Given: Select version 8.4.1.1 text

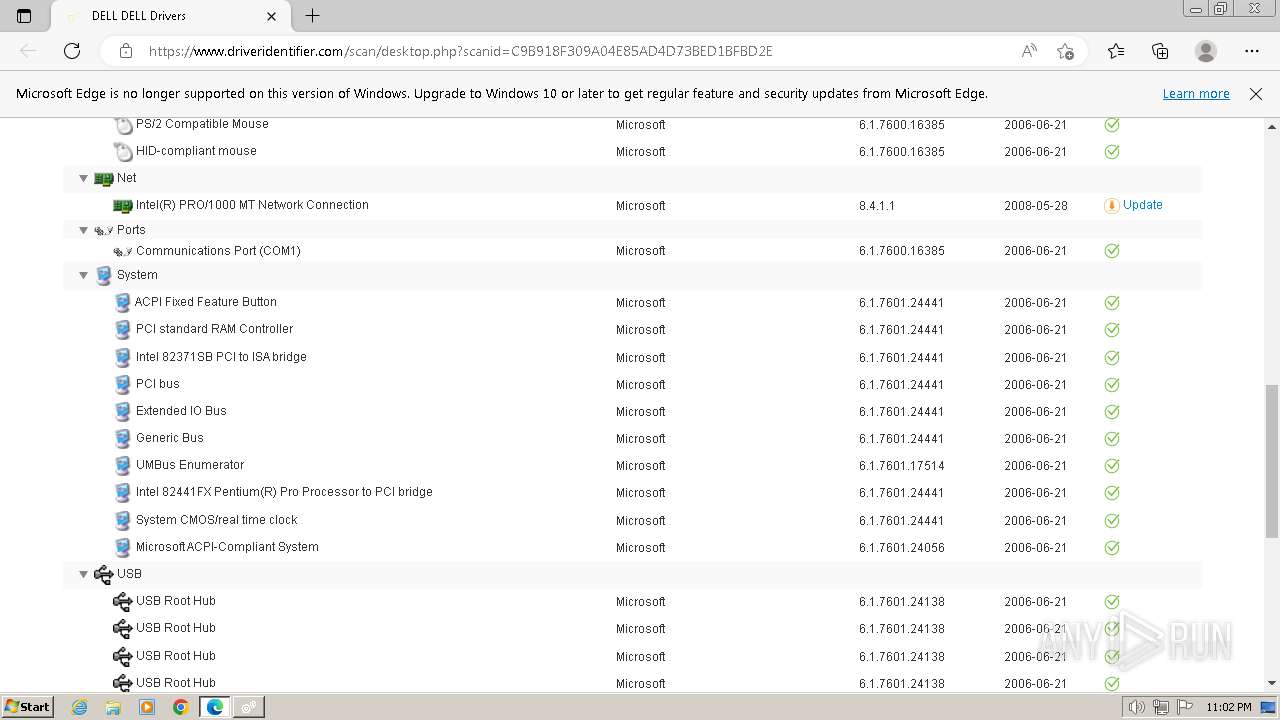Looking at the screenshot, I should tap(877, 206).
